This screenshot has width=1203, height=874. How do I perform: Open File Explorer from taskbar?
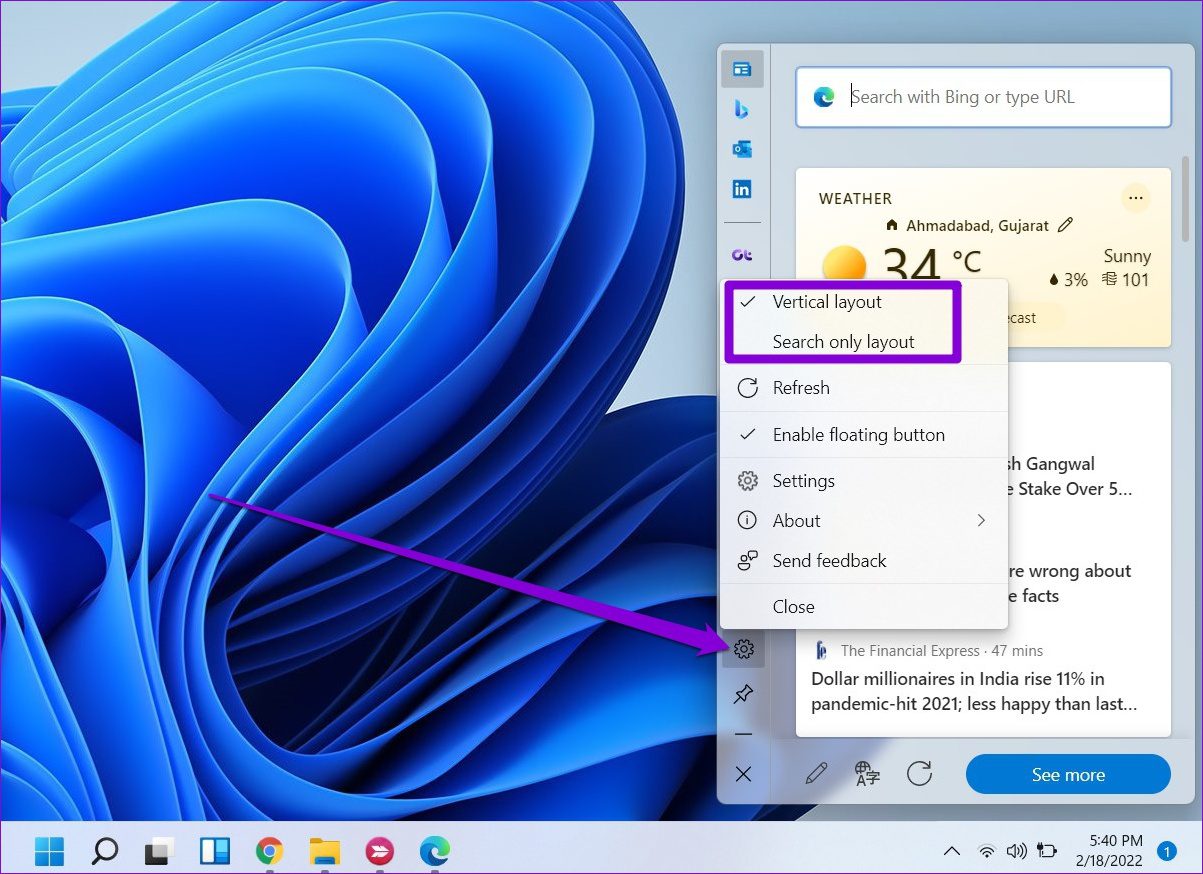point(324,851)
